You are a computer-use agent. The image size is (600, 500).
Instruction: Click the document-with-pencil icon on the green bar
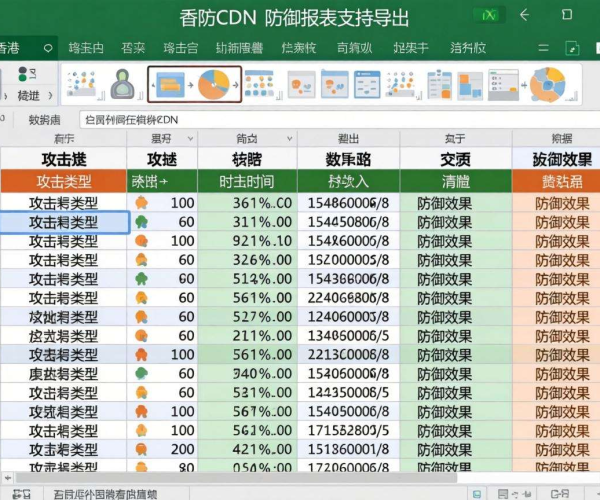coord(572,48)
